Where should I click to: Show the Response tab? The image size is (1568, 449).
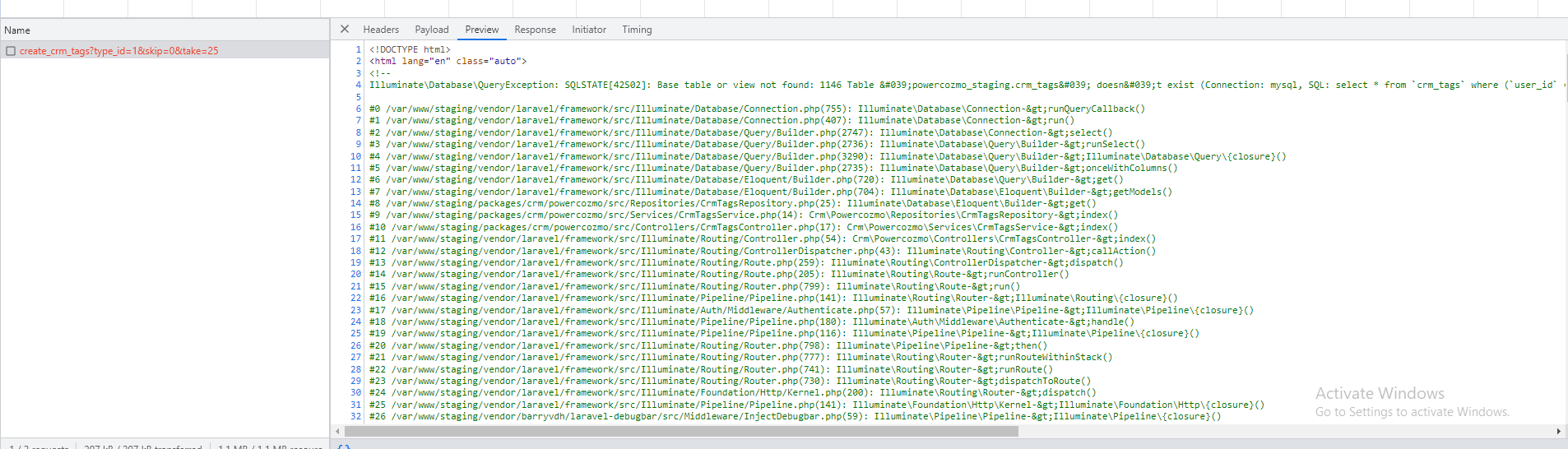(535, 30)
